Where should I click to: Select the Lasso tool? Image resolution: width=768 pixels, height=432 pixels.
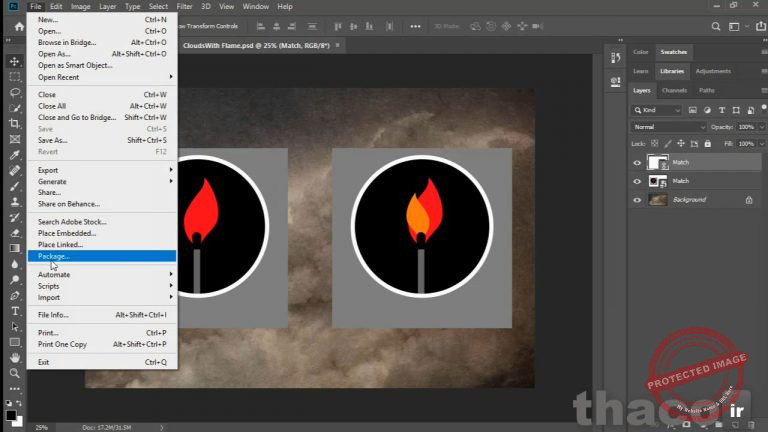click(x=14, y=92)
